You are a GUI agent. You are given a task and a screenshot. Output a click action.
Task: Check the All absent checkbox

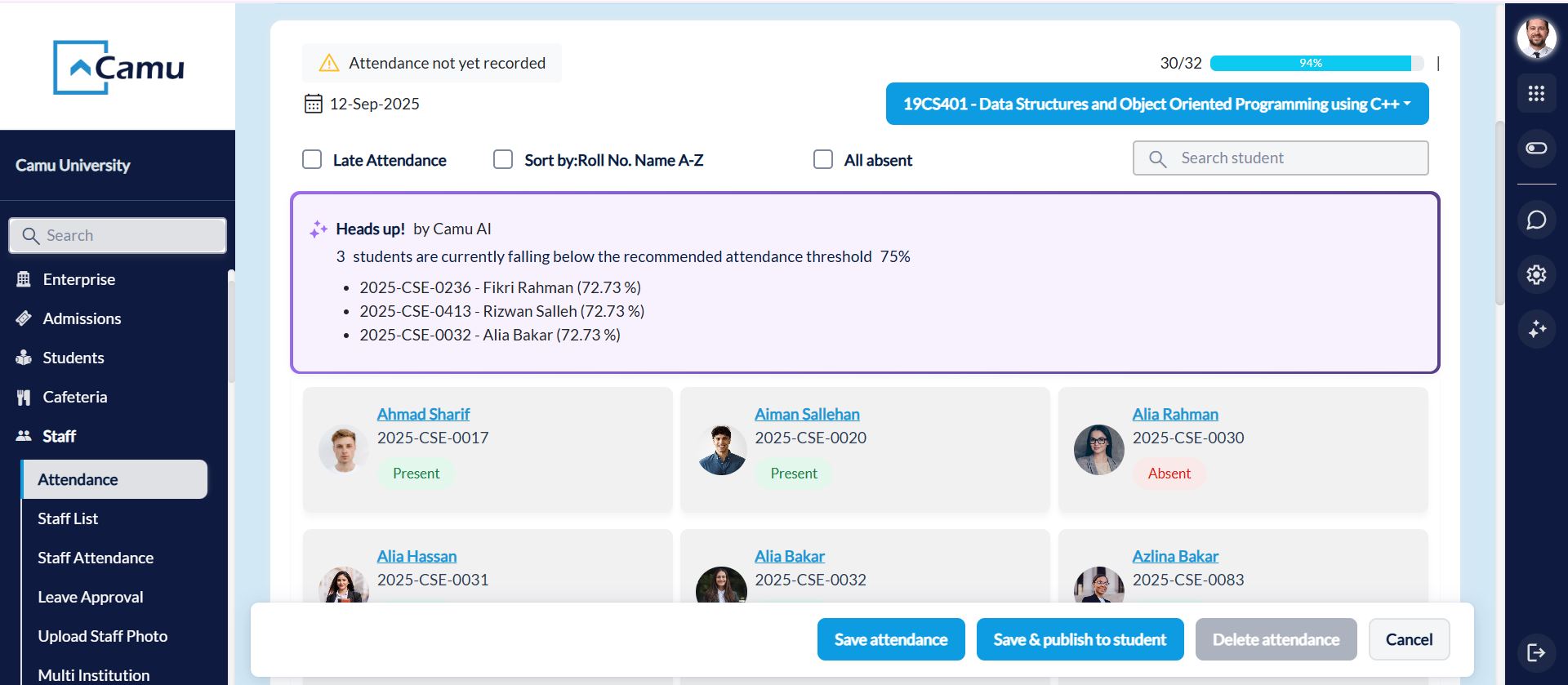click(x=823, y=159)
